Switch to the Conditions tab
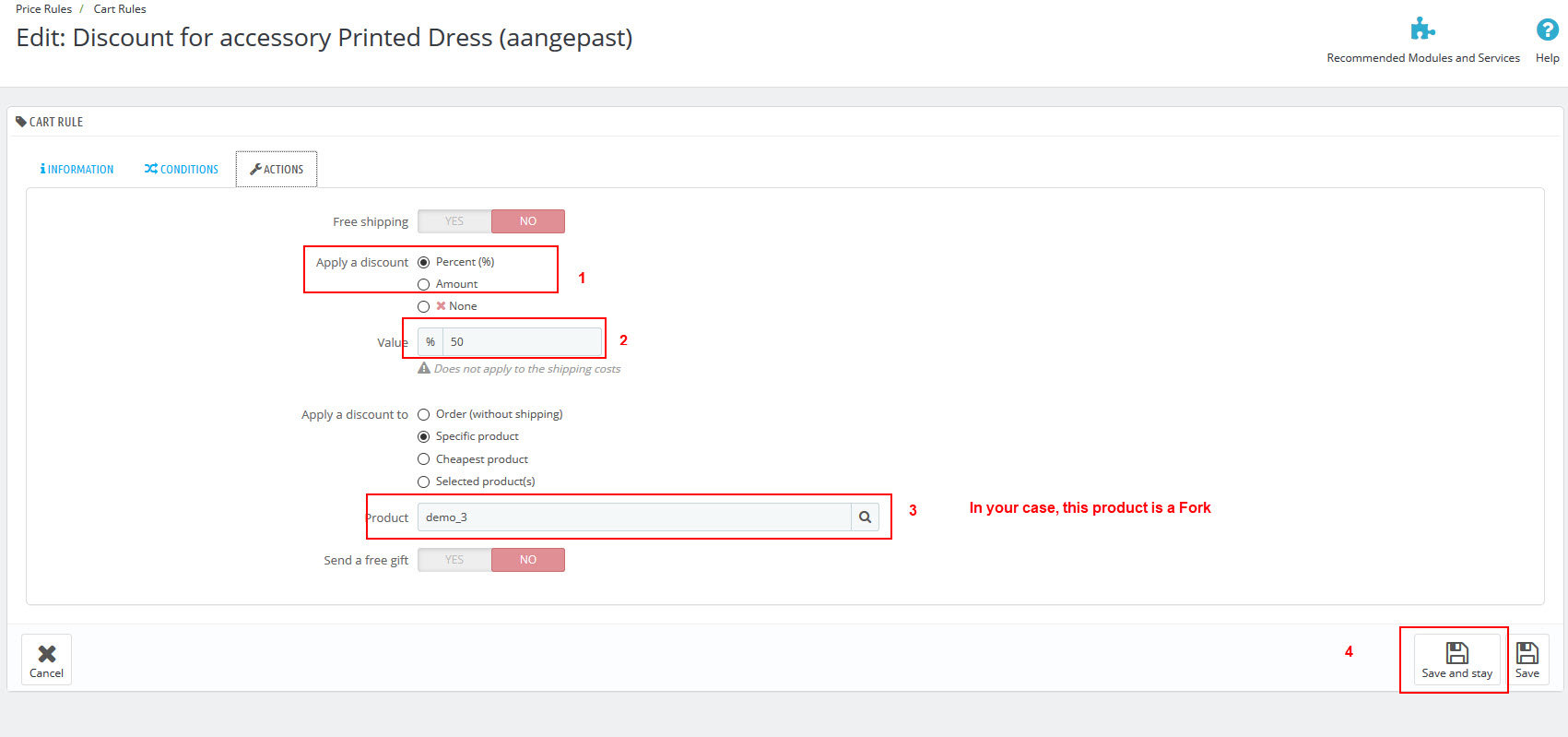Image resolution: width=1568 pixels, height=737 pixels. pos(182,170)
